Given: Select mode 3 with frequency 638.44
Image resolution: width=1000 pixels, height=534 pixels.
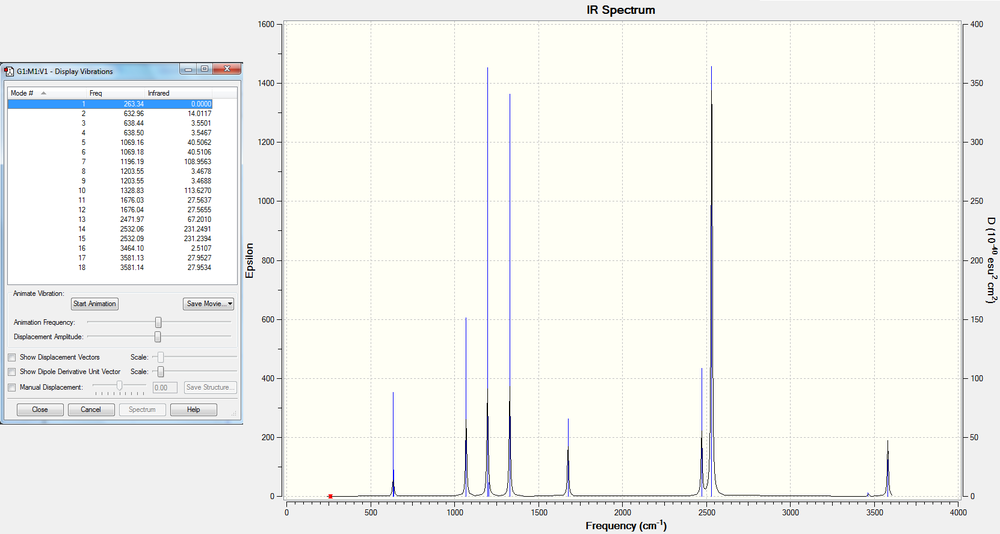Looking at the screenshot, I should tap(110, 123).
